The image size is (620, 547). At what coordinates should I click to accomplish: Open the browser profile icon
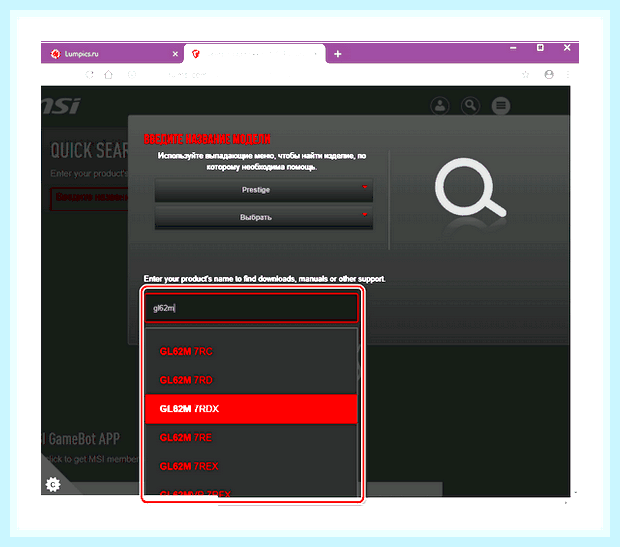(549, 74)
